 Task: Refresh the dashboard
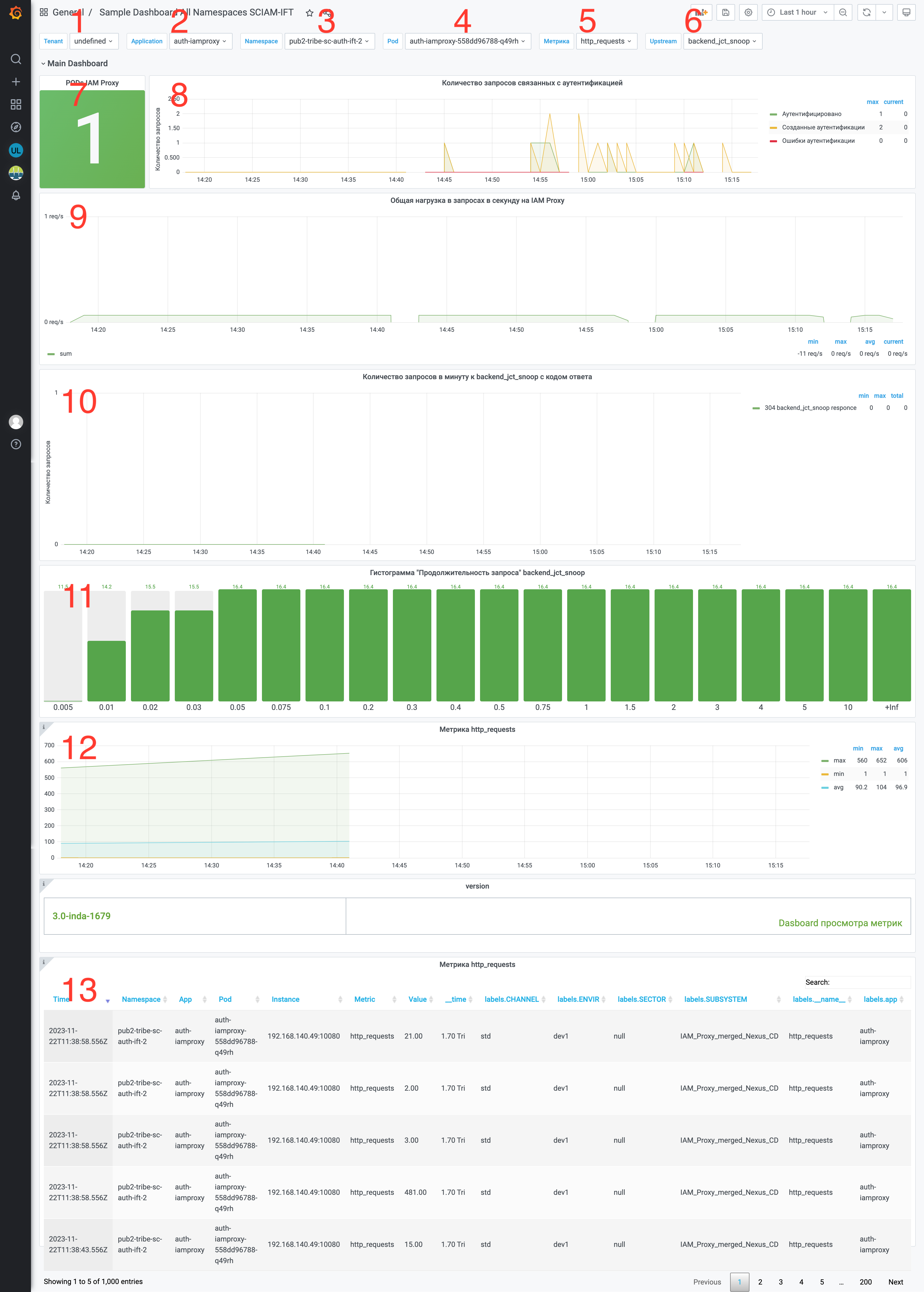tap(867, 13)
